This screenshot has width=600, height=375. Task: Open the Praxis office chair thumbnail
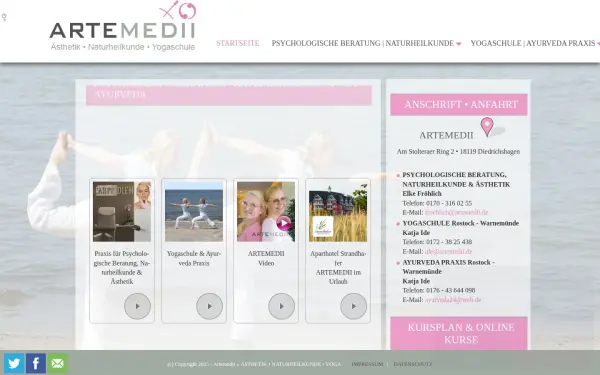click(x=122, y=212)
